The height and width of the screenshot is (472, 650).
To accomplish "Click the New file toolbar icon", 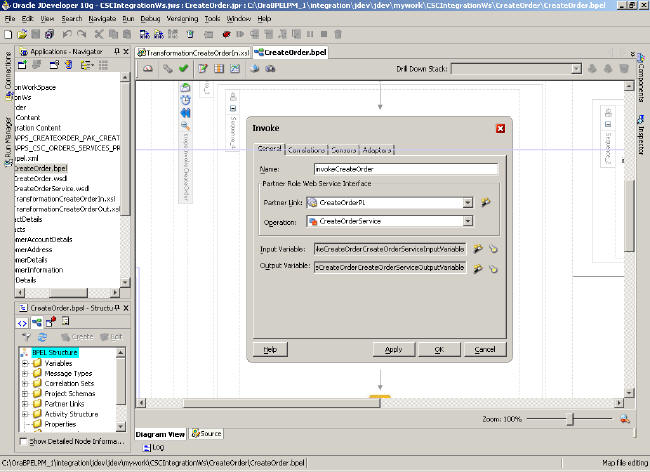I will [x=8, y=34].
